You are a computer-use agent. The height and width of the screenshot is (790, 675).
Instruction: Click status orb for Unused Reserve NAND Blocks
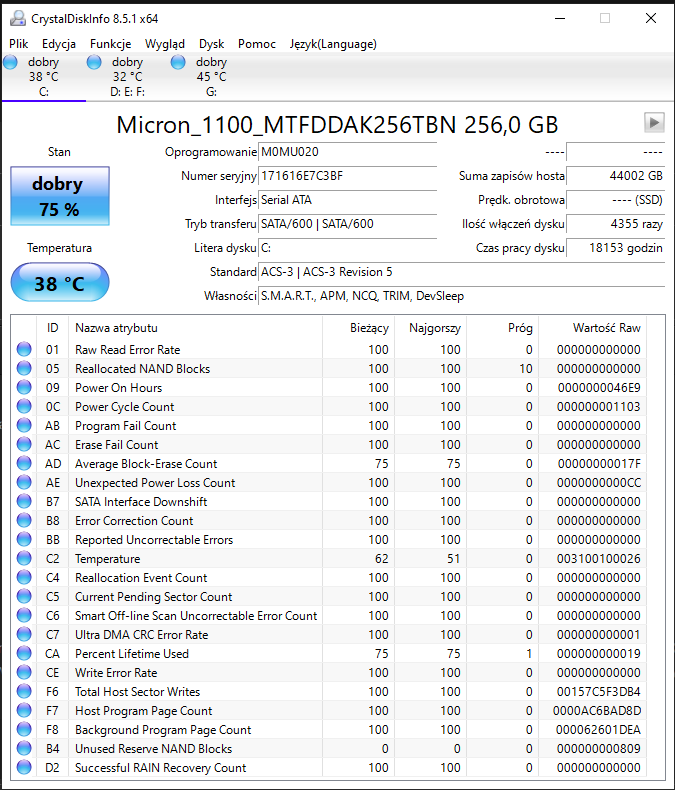(25, 749)
